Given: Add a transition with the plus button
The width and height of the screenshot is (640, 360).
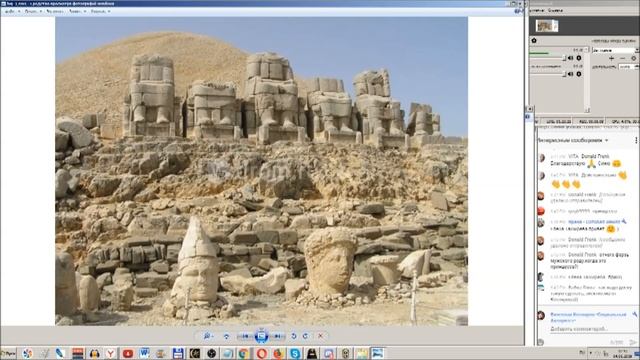Looking at the screenshot, I should (x=611, y=58).
